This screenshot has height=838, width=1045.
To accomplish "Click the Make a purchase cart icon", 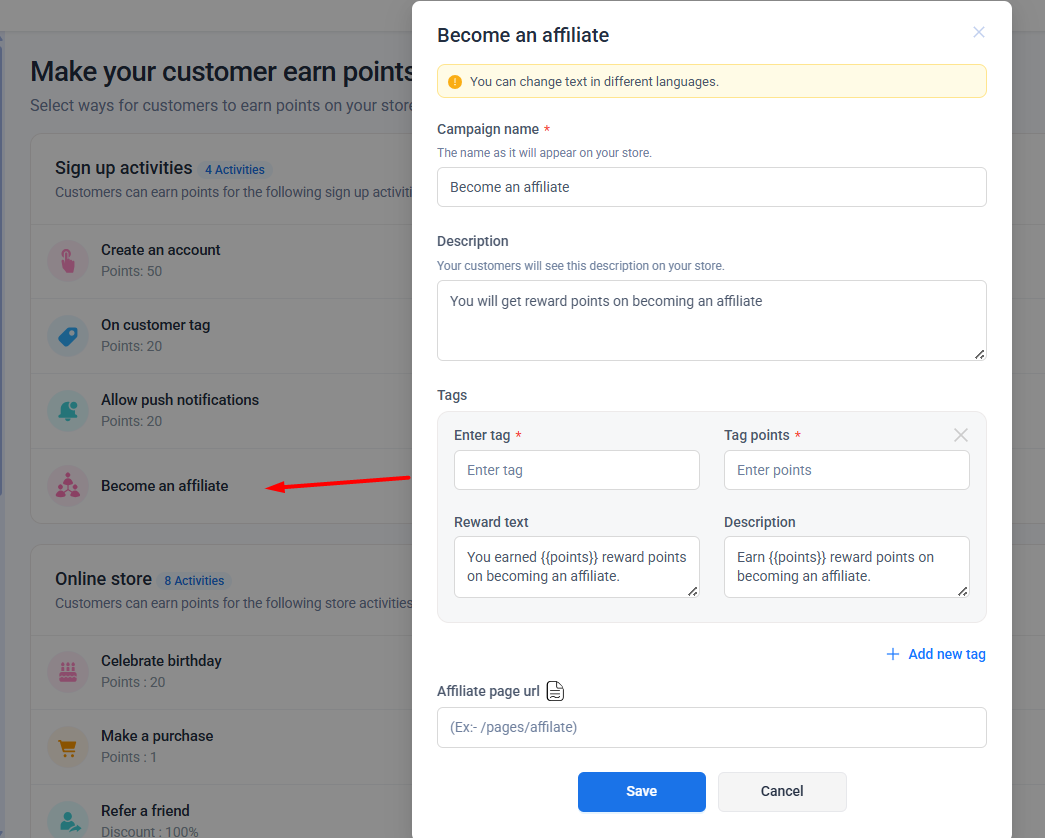I will (x=67, y=746).
